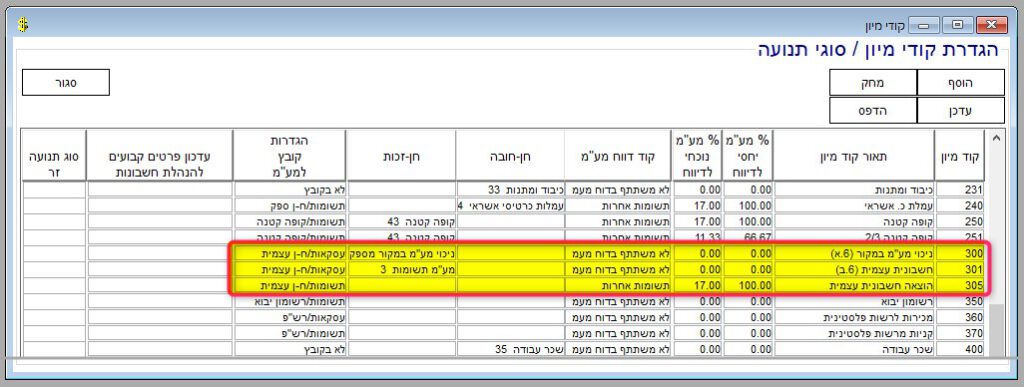This screenshot has width=1024, height=387.
Task: Click relative VAT value 100.00 in row 305
Action: point(748,285)
